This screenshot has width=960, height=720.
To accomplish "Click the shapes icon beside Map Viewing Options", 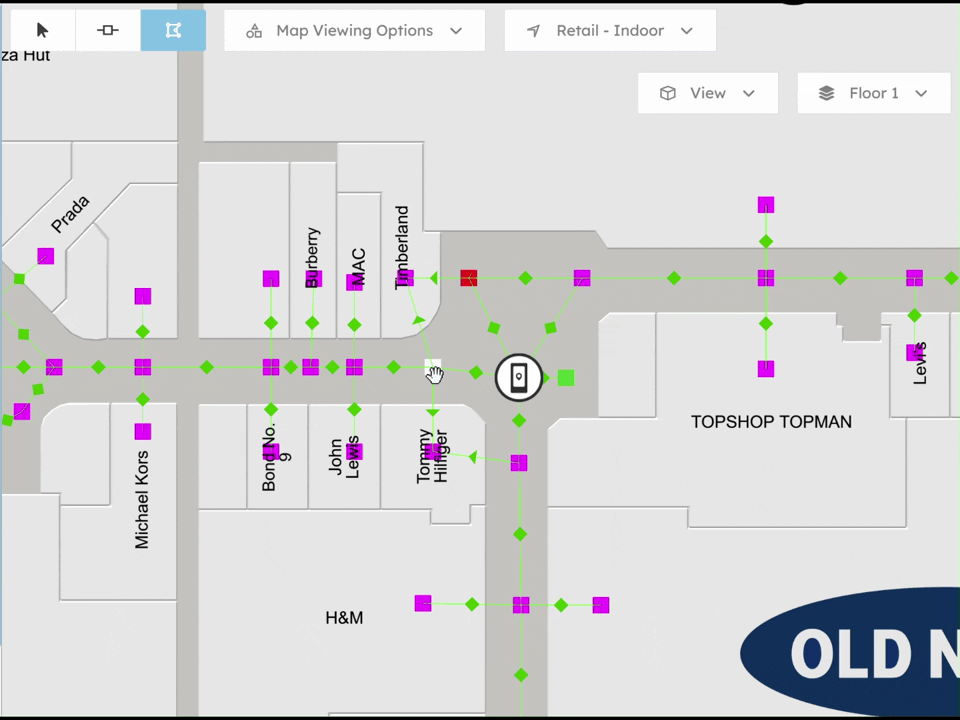I will (x=254, y=31).
